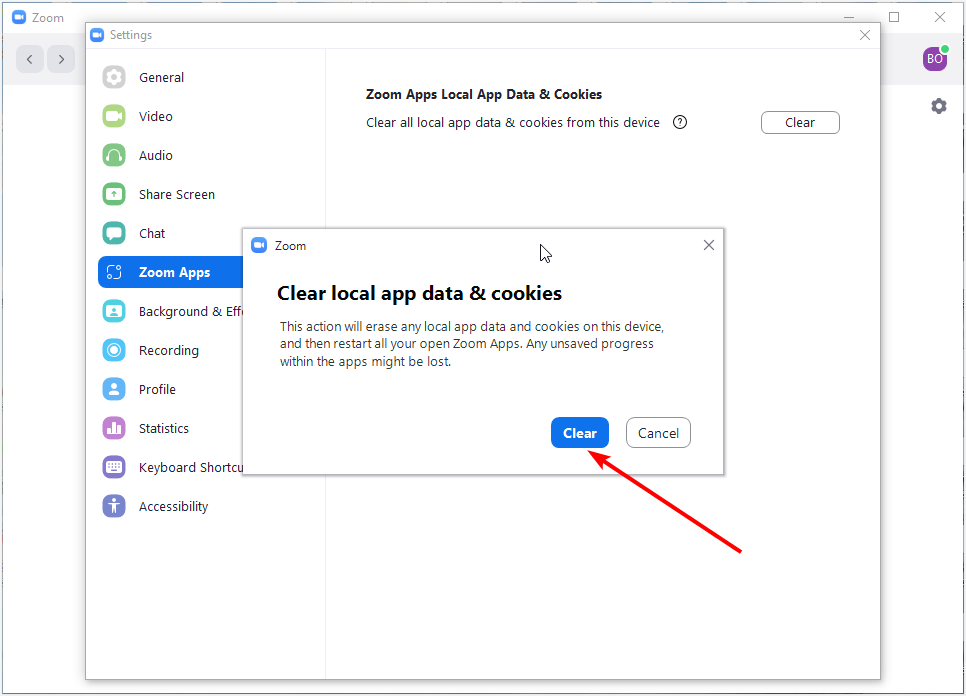Select the Recording settings tab
This screenshot has width=966, height=696.
click(169, 350)
